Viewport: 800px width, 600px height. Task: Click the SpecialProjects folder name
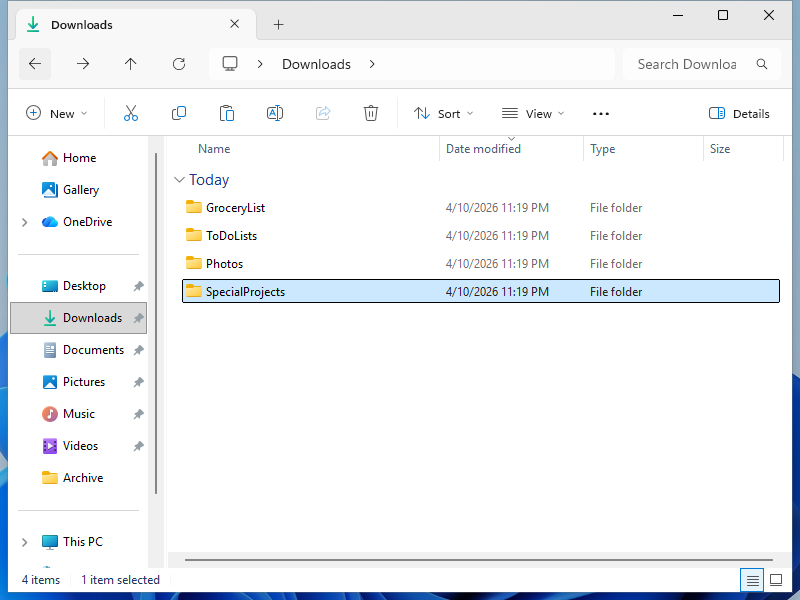(x=245, y=292)
